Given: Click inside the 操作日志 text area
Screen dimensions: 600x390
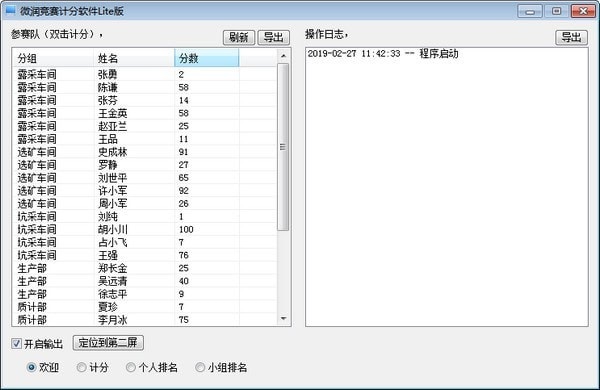Looking at the screenshot, I should click(x=447, y=187).
